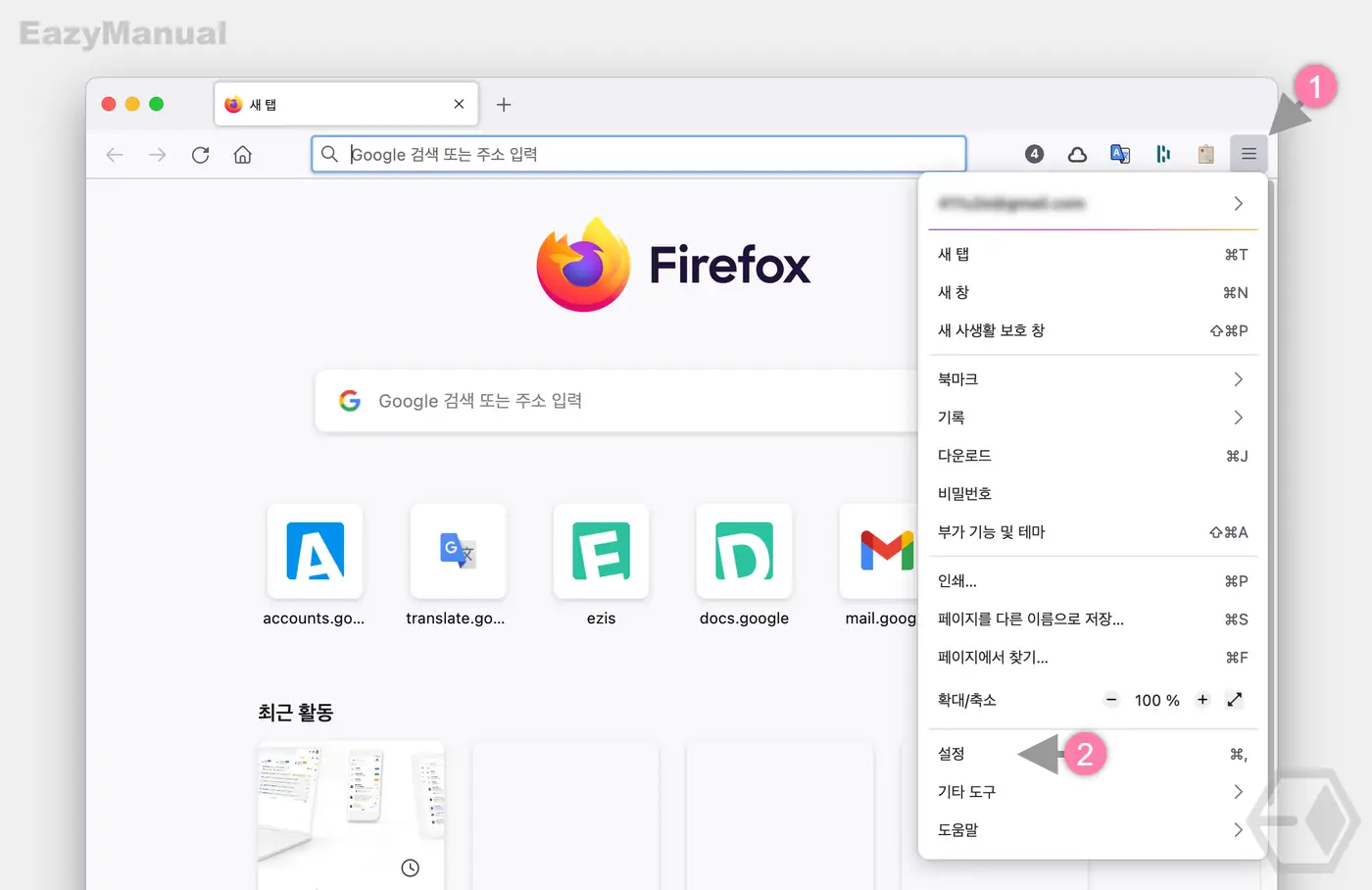Open the account email menu entry

(x=1092, y=203)
